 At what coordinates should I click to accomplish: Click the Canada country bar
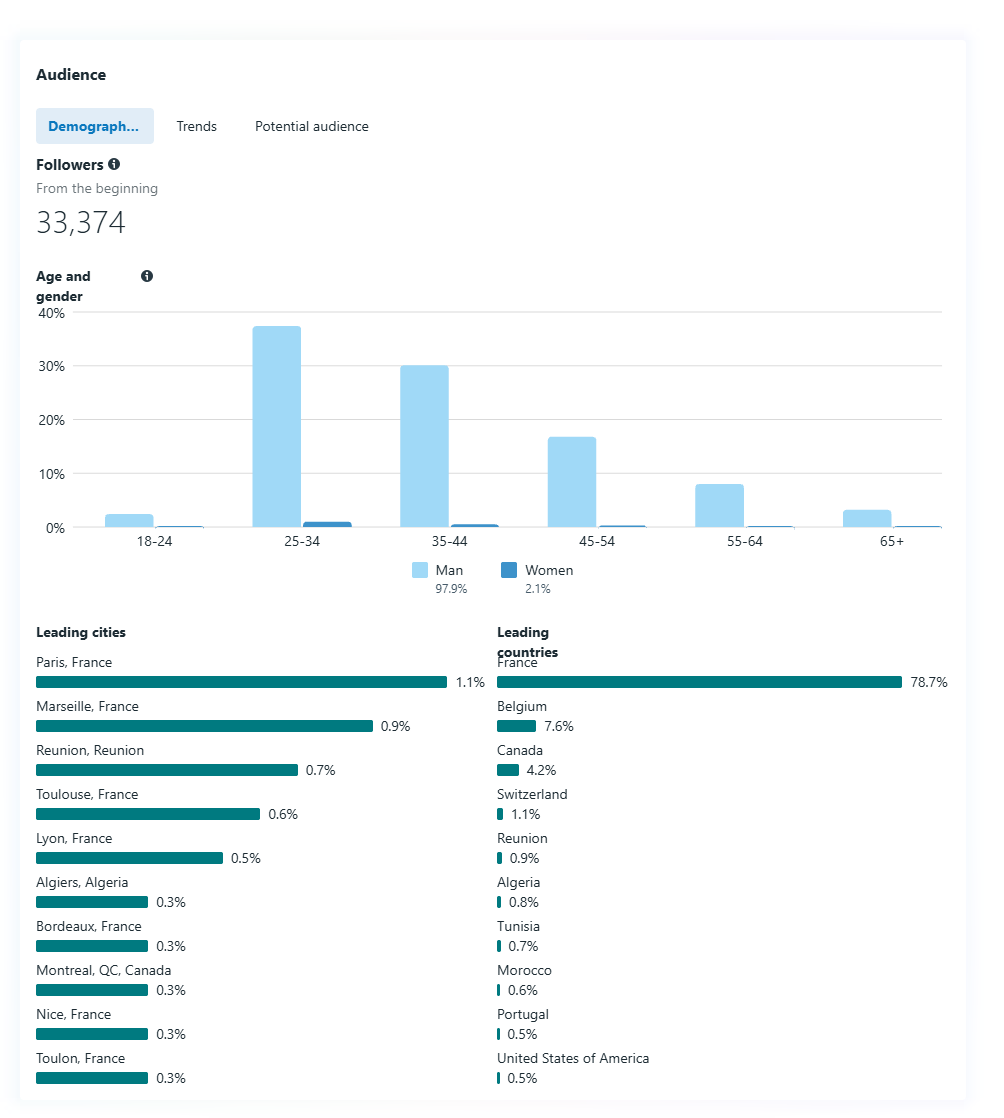[508, 770]
